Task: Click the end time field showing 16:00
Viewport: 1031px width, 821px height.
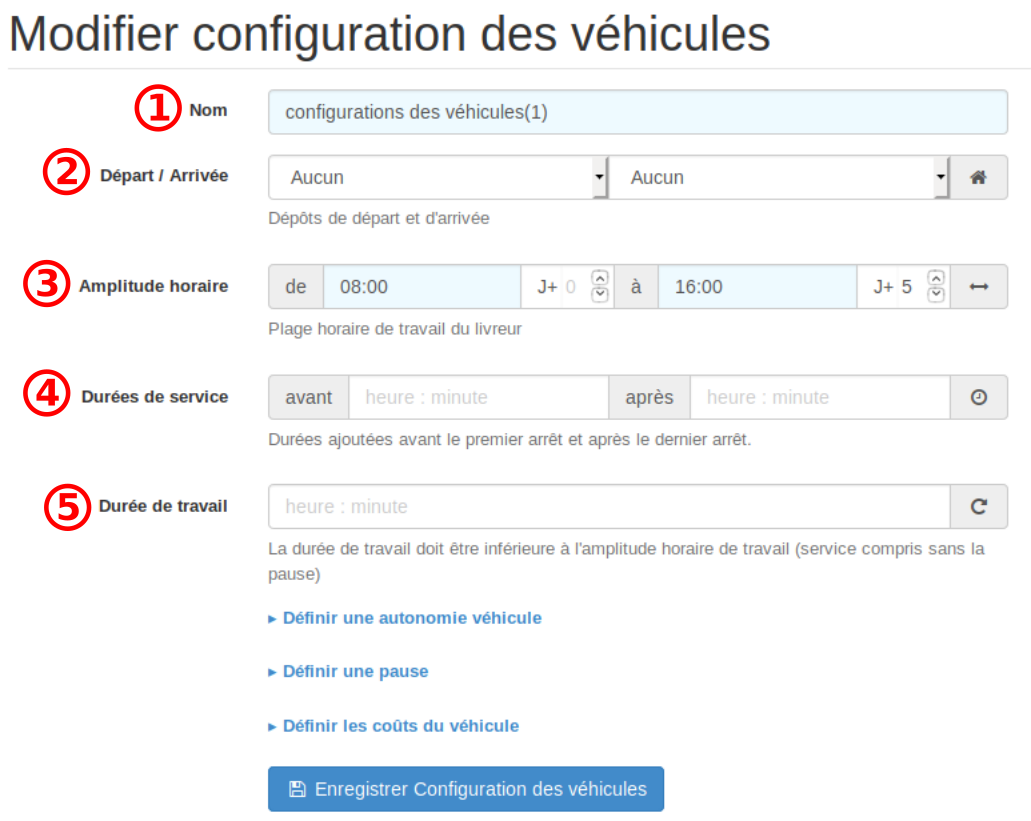Action: point(757,287)
